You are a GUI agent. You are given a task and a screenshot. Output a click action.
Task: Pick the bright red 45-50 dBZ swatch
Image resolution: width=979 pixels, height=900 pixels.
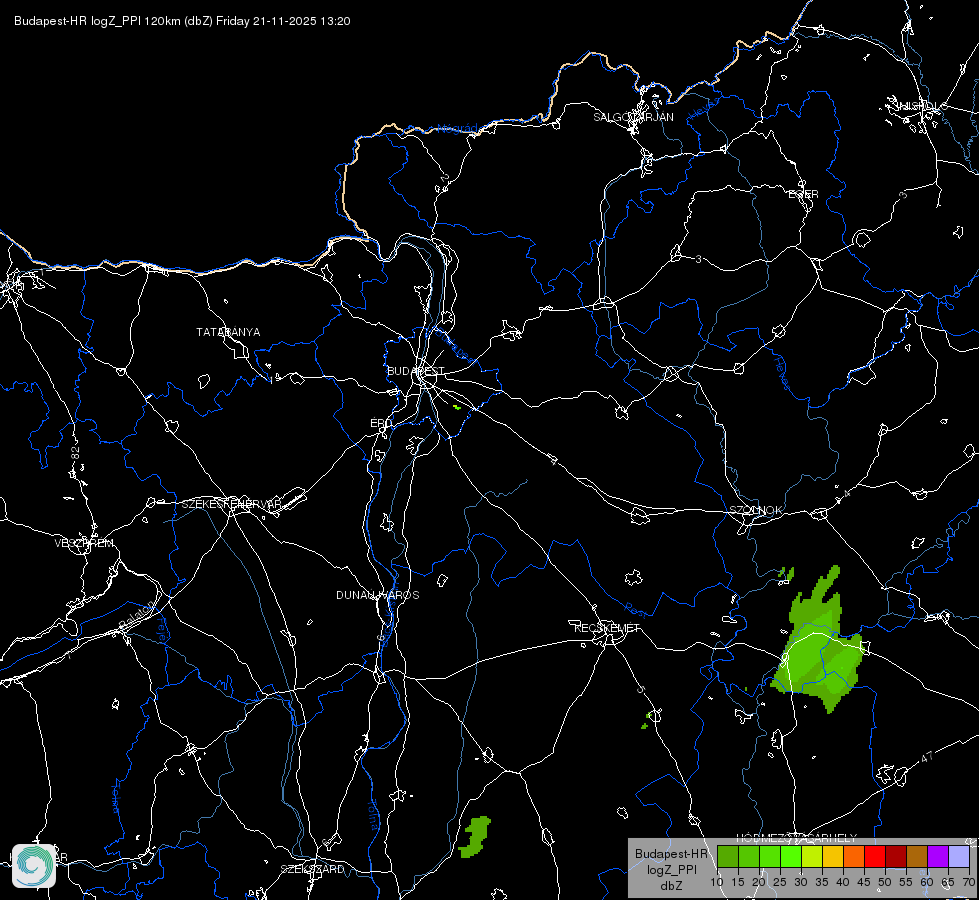[875, 856]
